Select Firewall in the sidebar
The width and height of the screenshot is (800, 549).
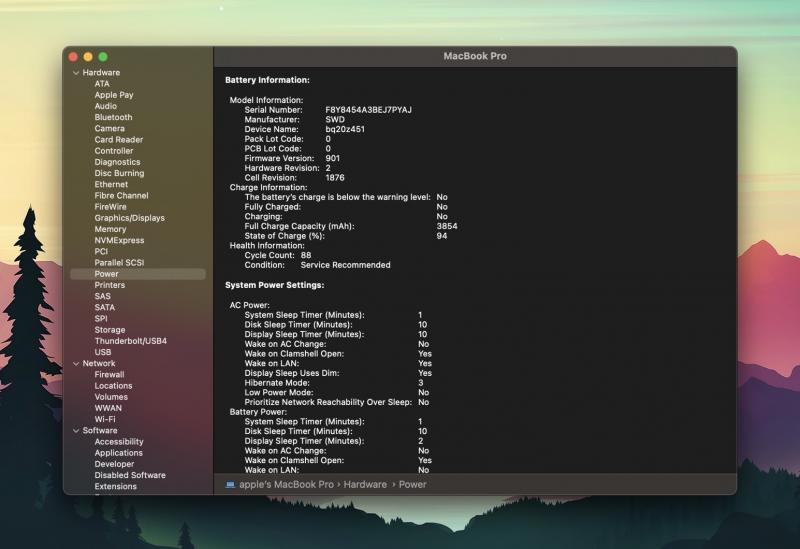(x=109, y=375)
